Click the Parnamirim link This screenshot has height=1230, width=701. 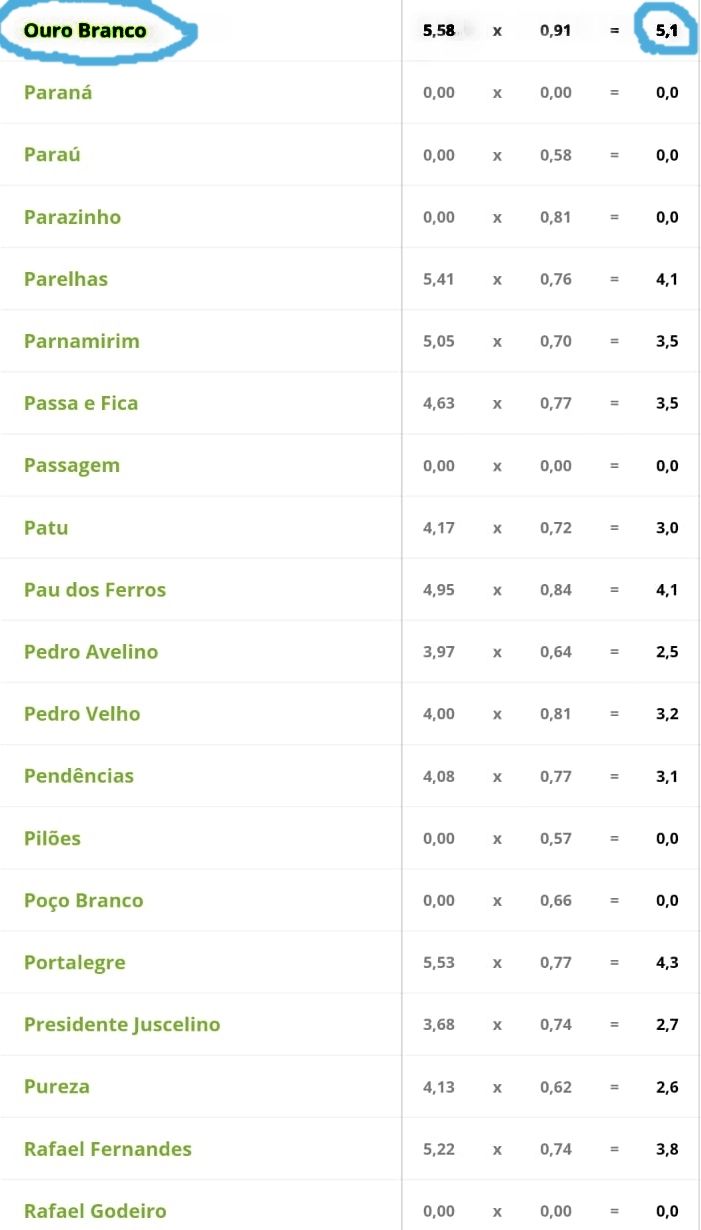pos(82,341)
